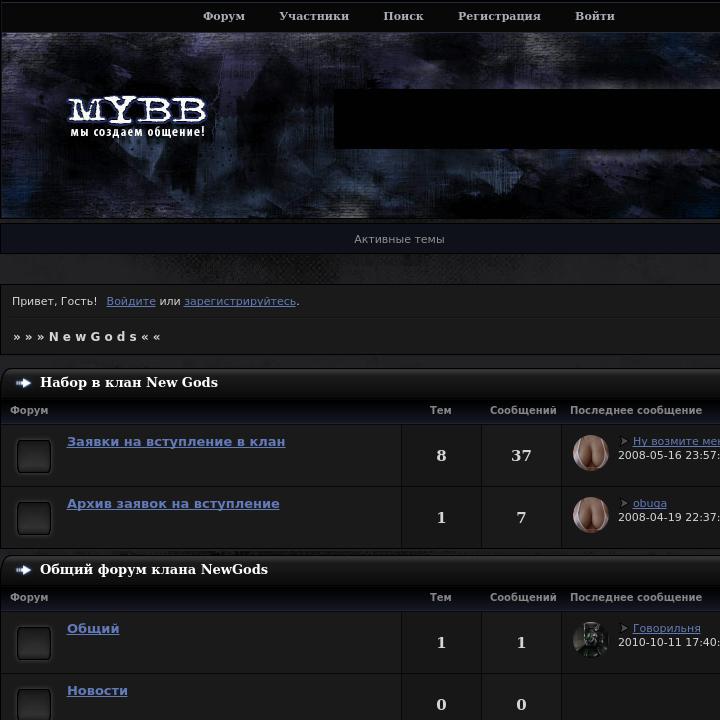
Task: Click the Набор в клан New Gods heading
Action: pos(129,382)
